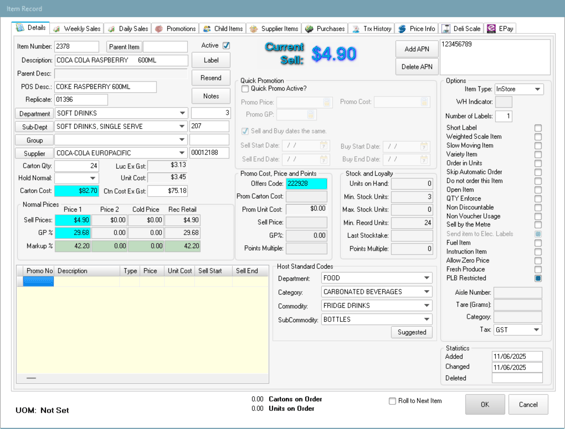Enable Quick Promo Active checkbox
The image size is (565, 429).
(245, 89)
